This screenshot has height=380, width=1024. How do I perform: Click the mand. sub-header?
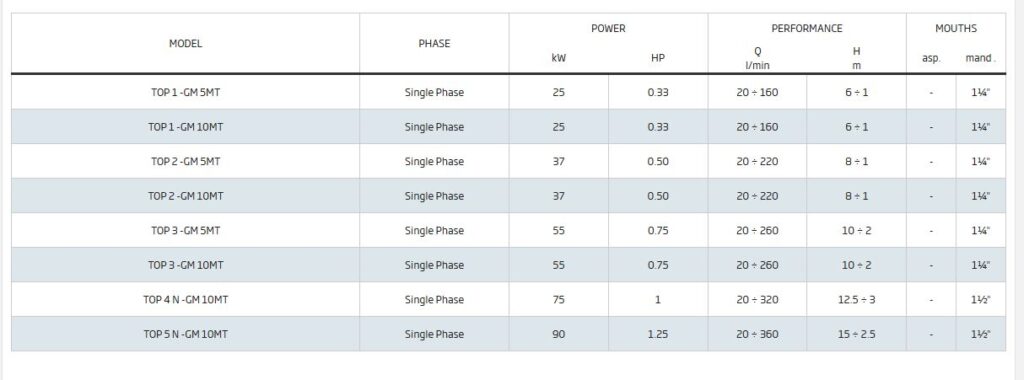[980, 58]
